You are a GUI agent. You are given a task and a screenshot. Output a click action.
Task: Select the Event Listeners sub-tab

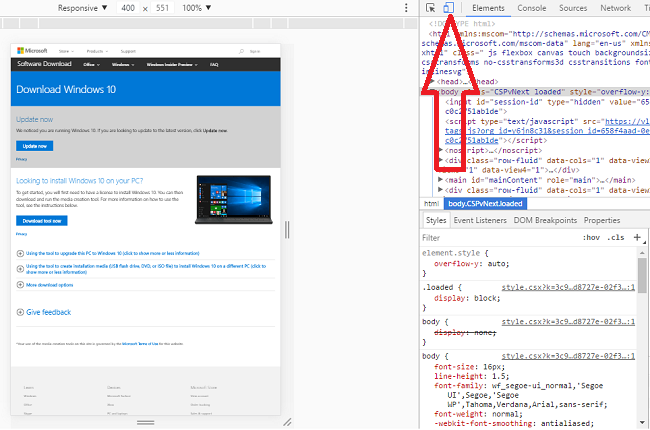(x=480, y=220)
